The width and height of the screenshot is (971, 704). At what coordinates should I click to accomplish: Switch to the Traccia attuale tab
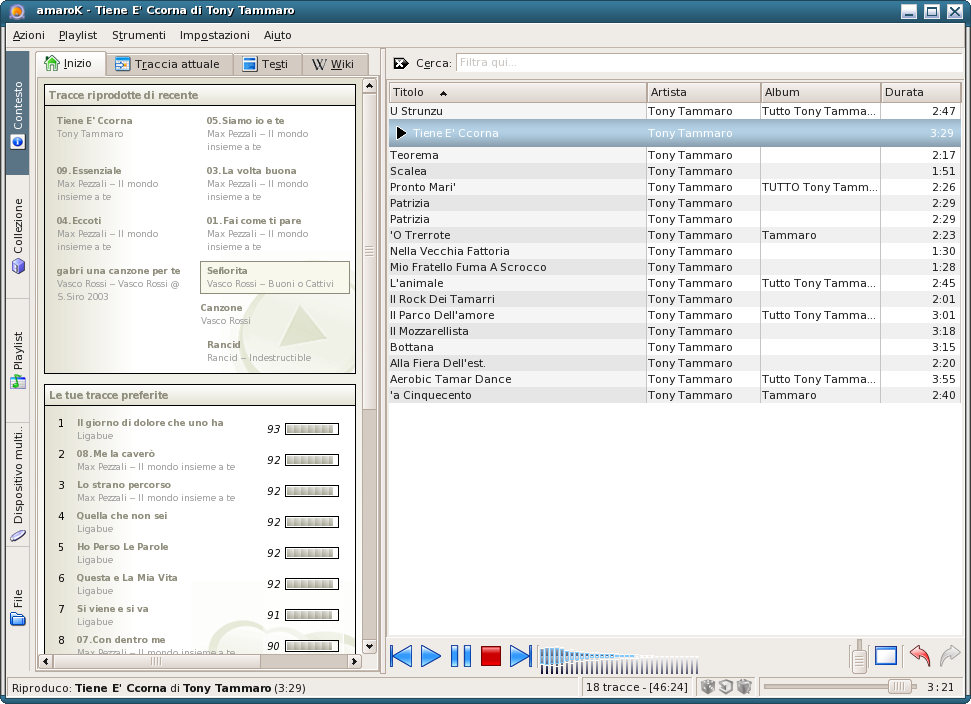[x=168, y=64]
